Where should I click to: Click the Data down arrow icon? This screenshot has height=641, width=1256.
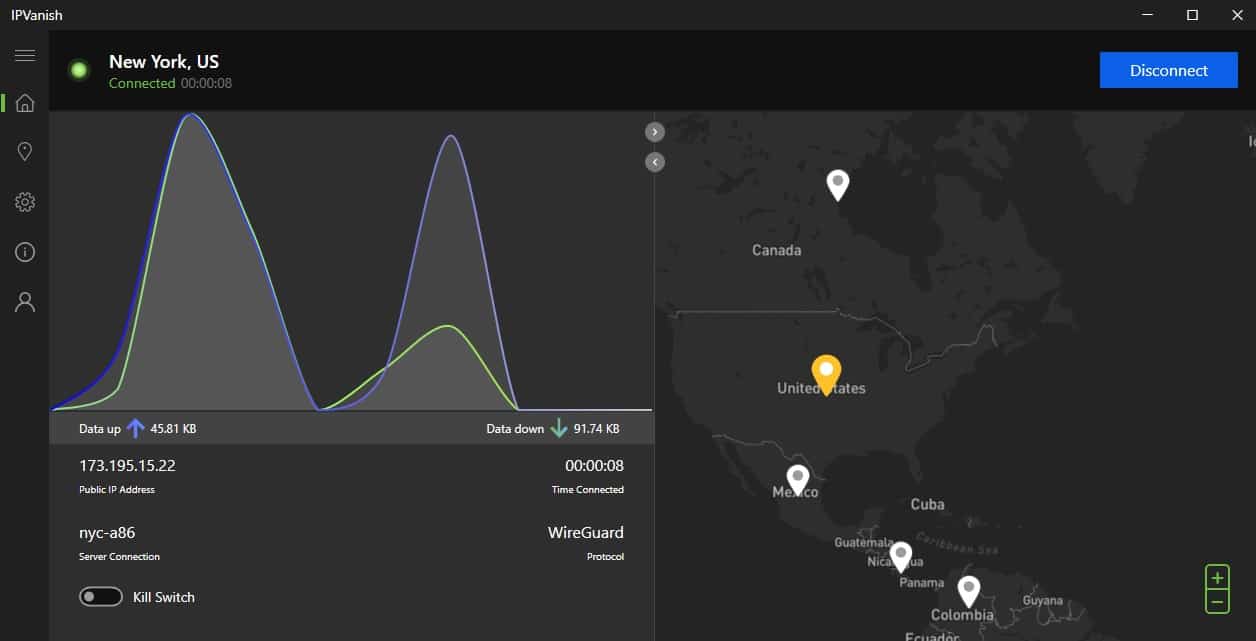(x=558, y=429)
